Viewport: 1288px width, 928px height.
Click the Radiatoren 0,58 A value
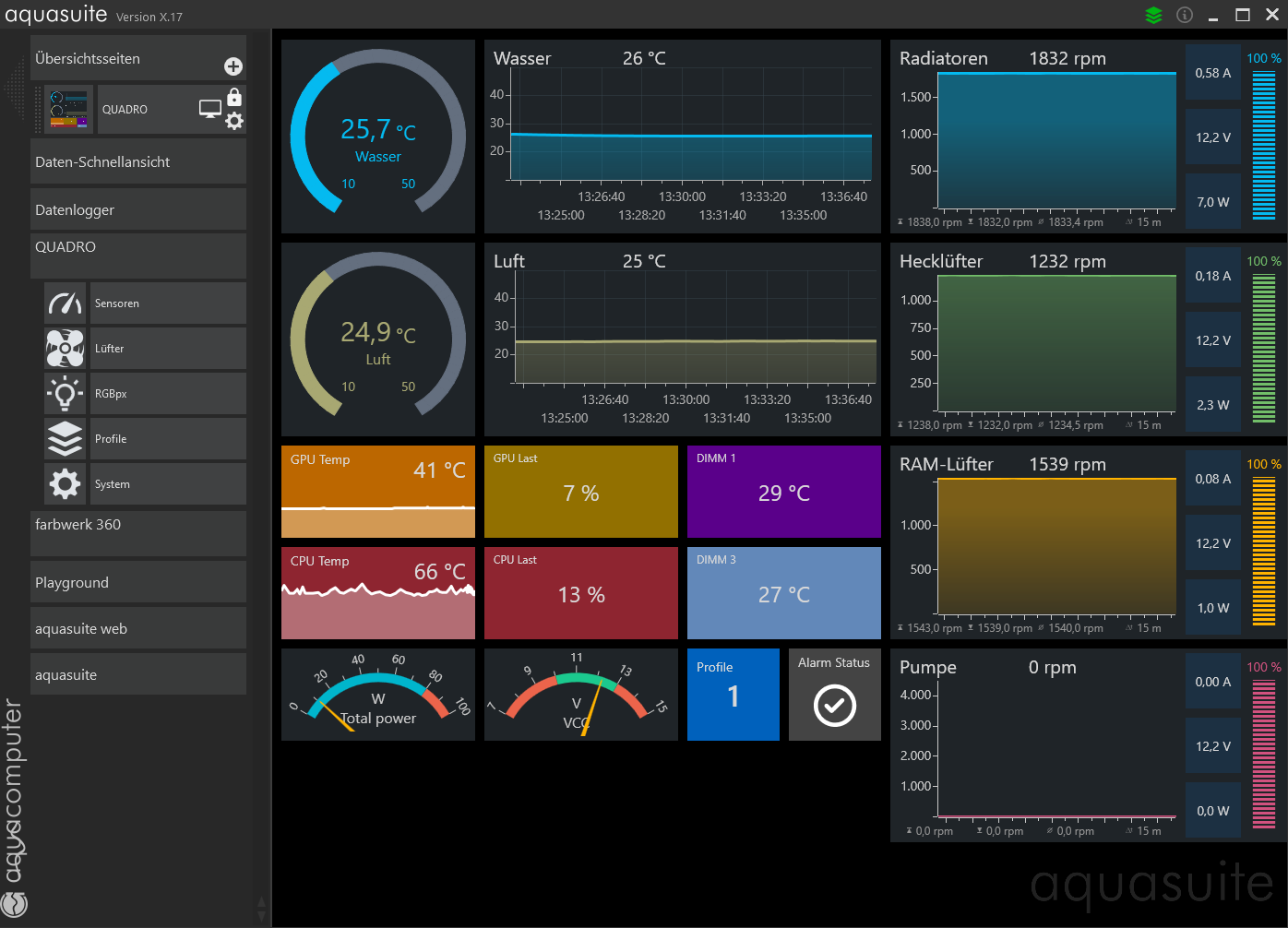tap(1213, 73)
